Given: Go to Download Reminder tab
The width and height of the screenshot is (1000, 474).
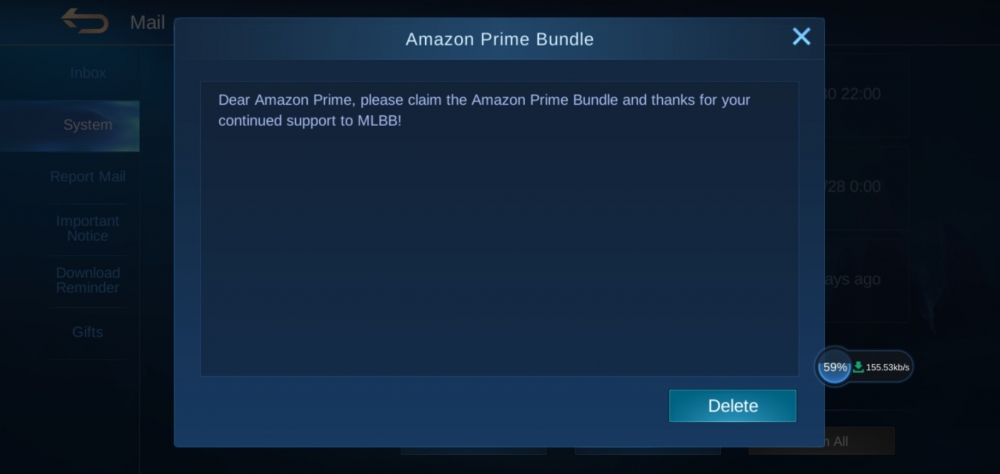Looking at the screenshot, I should coord(88,280).
